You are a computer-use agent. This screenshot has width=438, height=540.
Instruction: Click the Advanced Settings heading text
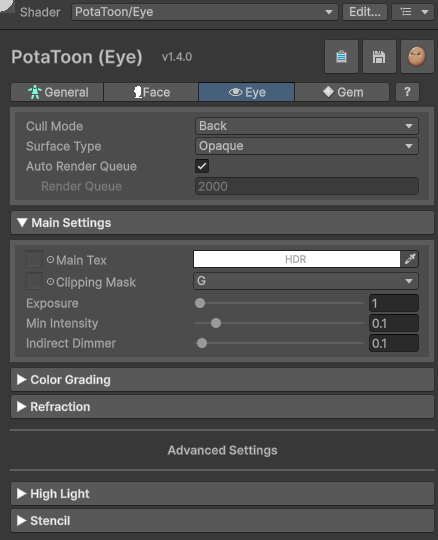point(222,450)
